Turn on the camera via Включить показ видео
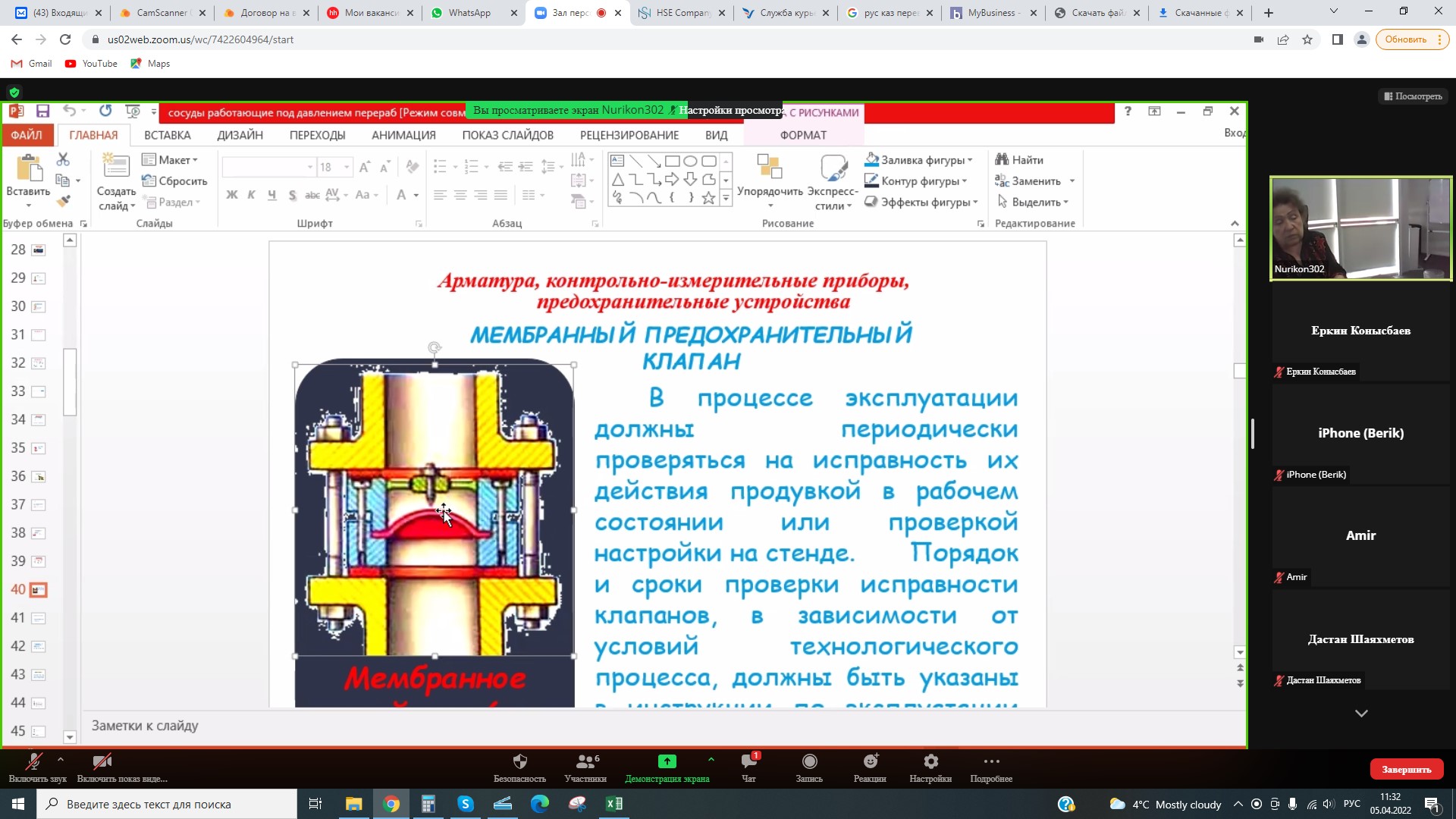Screen dimensions: 1456x819 pyautogui.click(x=102, y=761)
